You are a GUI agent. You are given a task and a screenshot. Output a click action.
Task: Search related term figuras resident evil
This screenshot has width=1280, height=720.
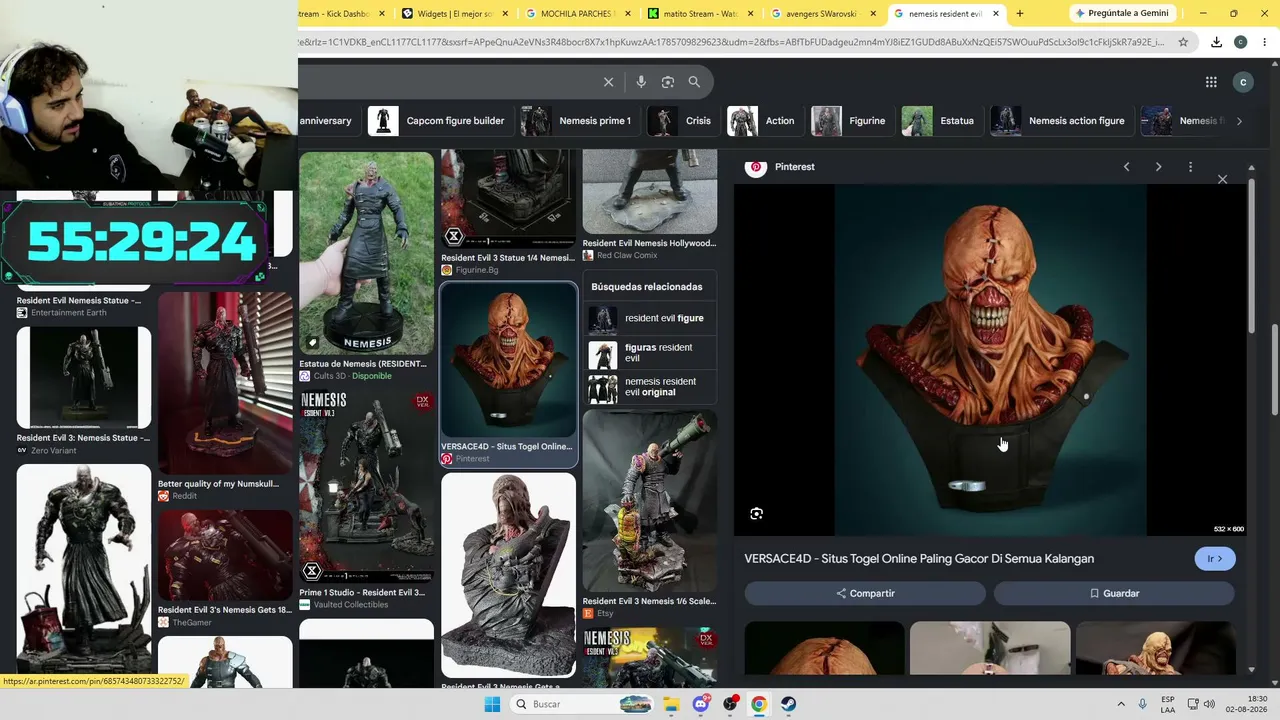(x=650, y=353)
